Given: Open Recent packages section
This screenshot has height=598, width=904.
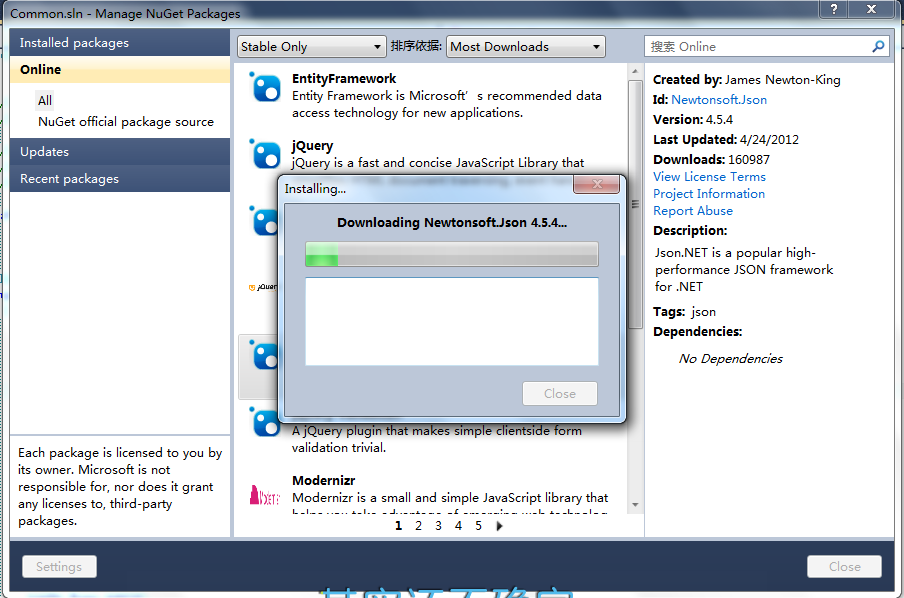Looking at the screenshot, I should point(120,179).
